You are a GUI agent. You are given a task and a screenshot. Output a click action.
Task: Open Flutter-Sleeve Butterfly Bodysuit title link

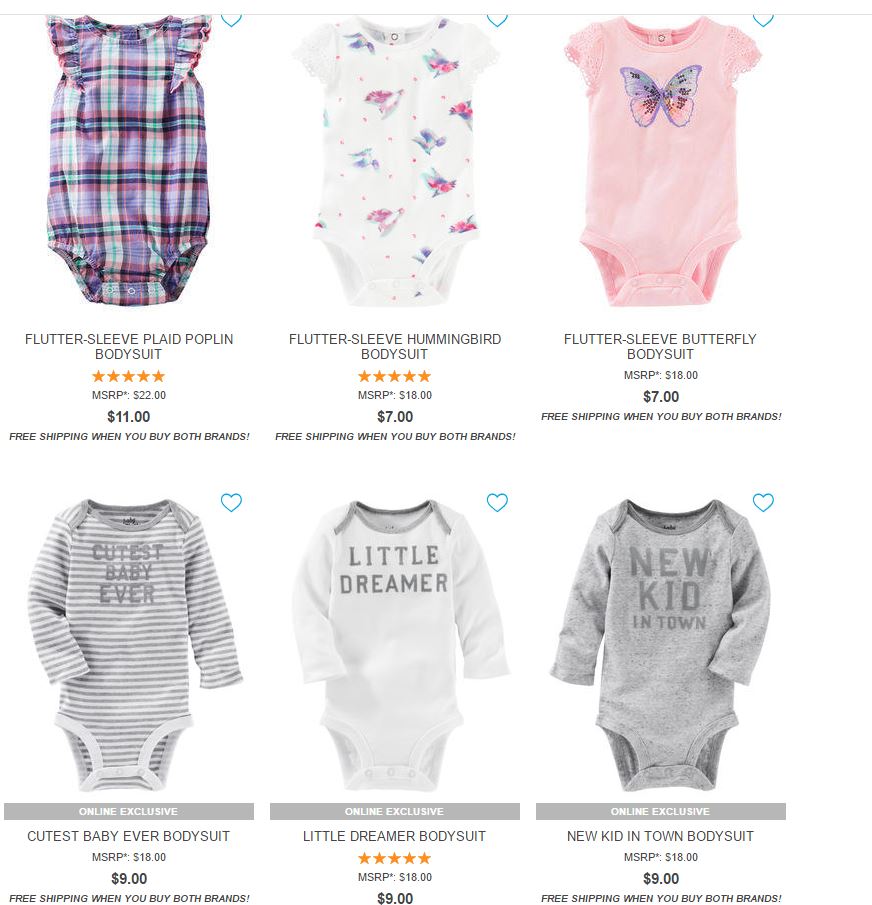point(660,346)
